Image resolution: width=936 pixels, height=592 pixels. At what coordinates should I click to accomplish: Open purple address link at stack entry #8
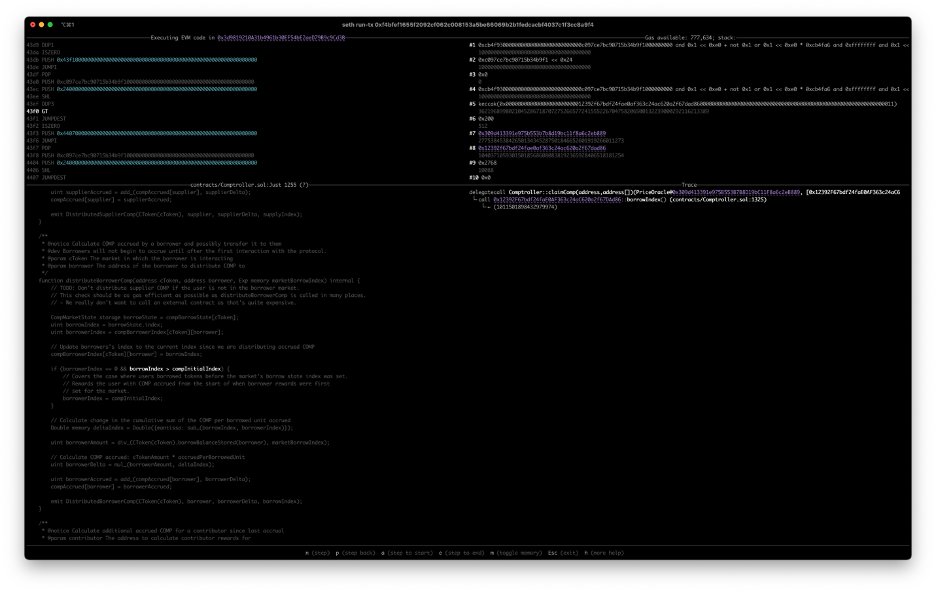[541, 148]
